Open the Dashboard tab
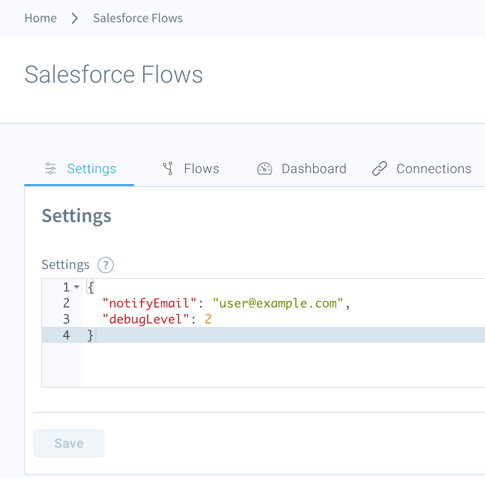The width and height of the screenshot is (485, 478). (302, 169)
